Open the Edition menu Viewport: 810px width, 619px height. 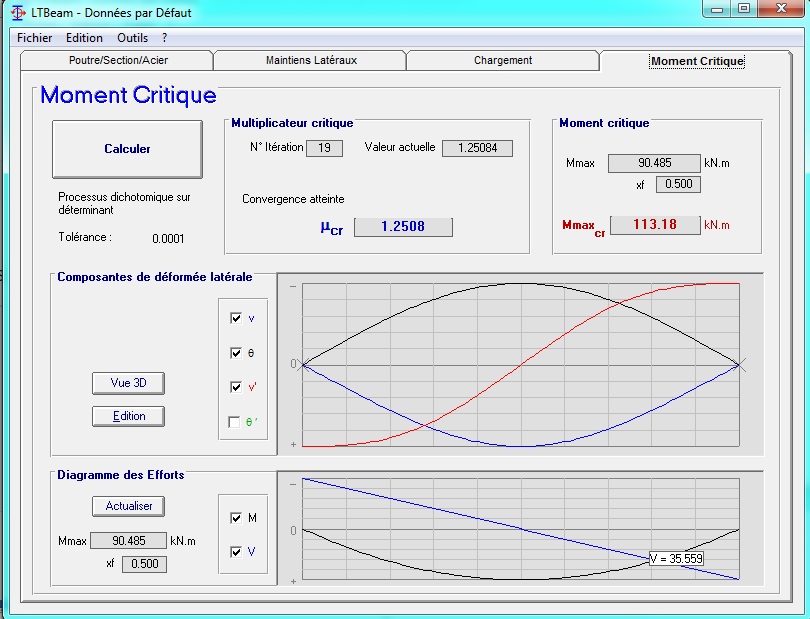coord(84,38)
